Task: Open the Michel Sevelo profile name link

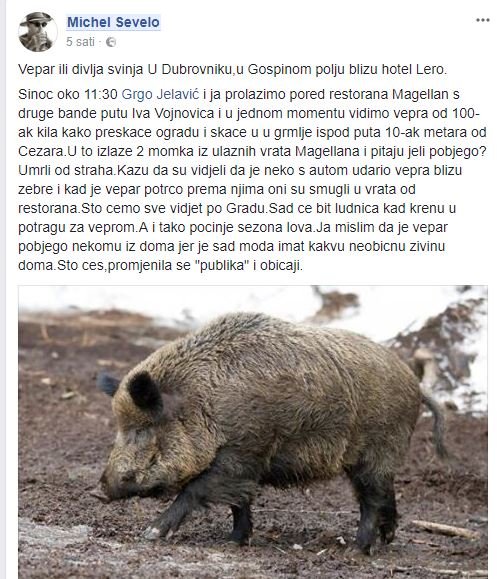Action: tap(113, 22)
